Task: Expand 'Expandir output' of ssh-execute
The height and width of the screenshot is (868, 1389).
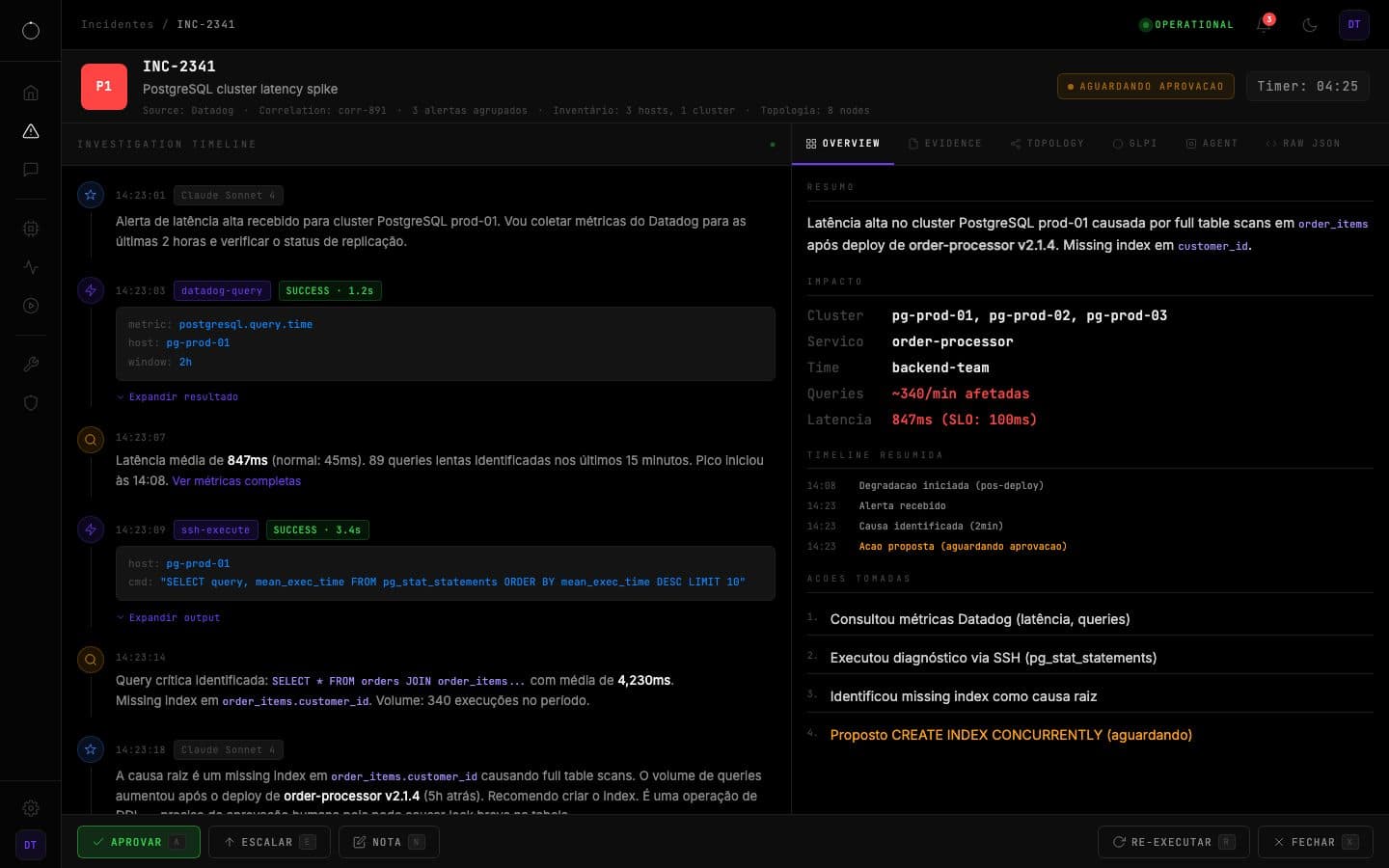Action: click(169, 617)
